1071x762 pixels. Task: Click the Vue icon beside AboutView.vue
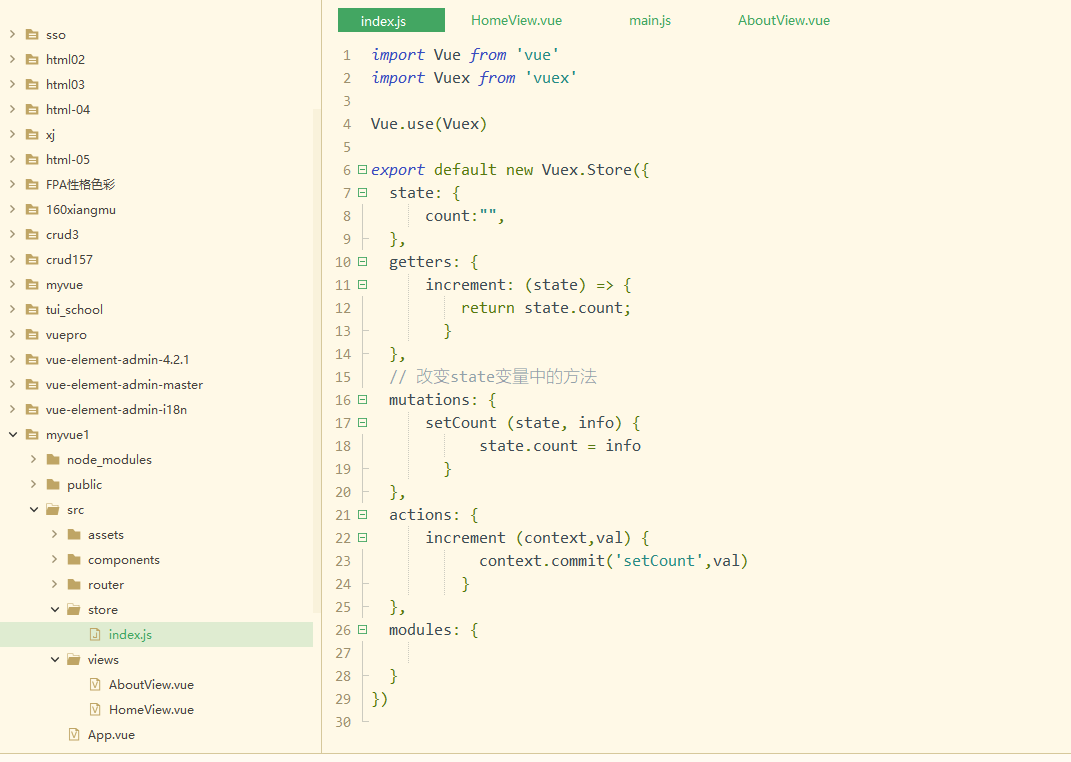[x=95, y=684]
